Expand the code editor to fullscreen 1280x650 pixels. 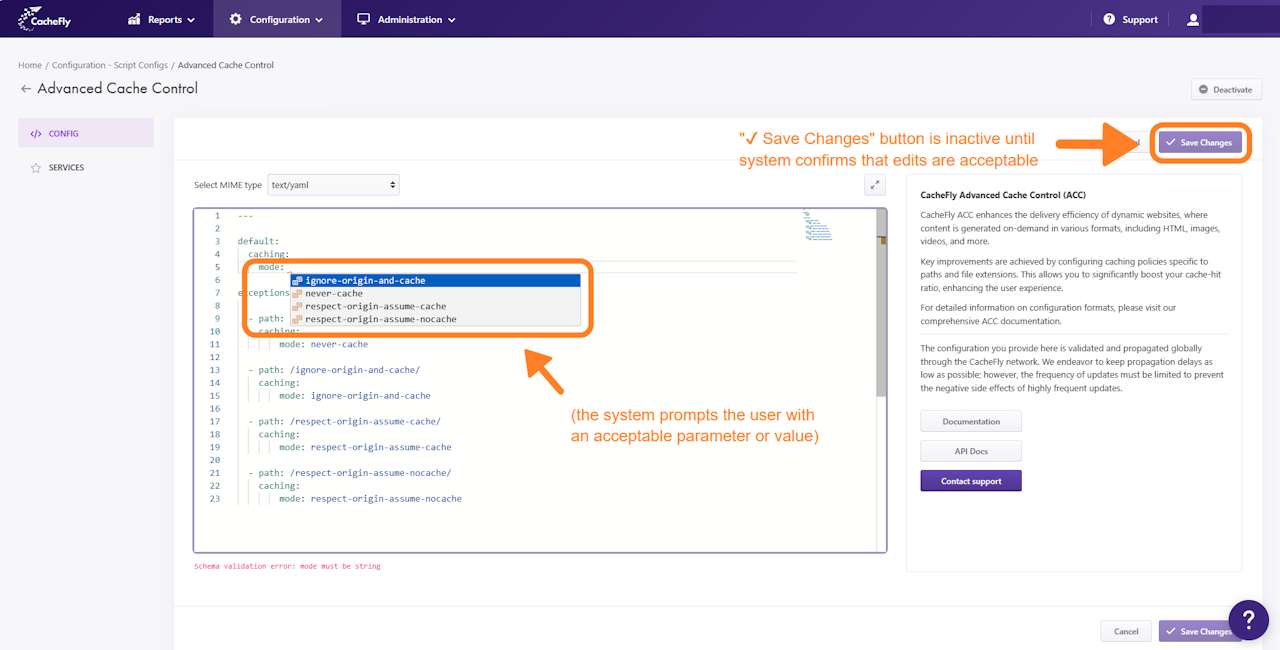tap(875, 184)
